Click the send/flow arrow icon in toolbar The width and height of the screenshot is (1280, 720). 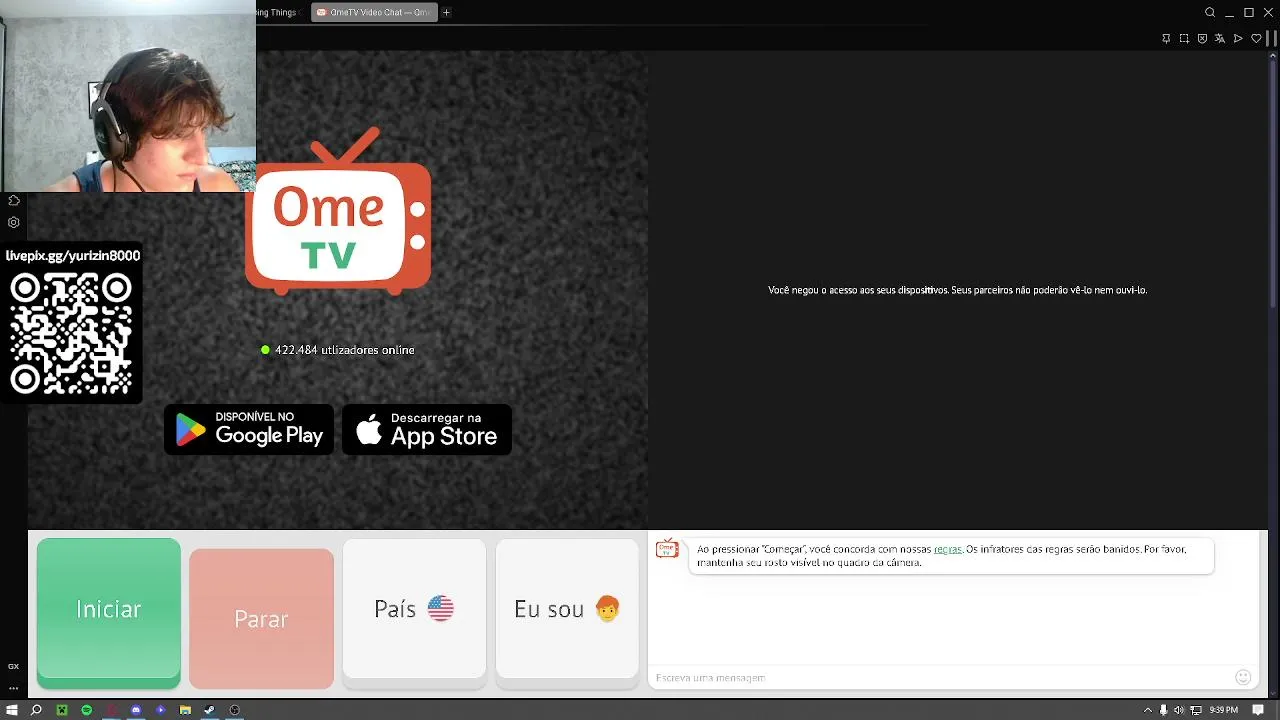pyautogui.click(x=1238, y=38)
